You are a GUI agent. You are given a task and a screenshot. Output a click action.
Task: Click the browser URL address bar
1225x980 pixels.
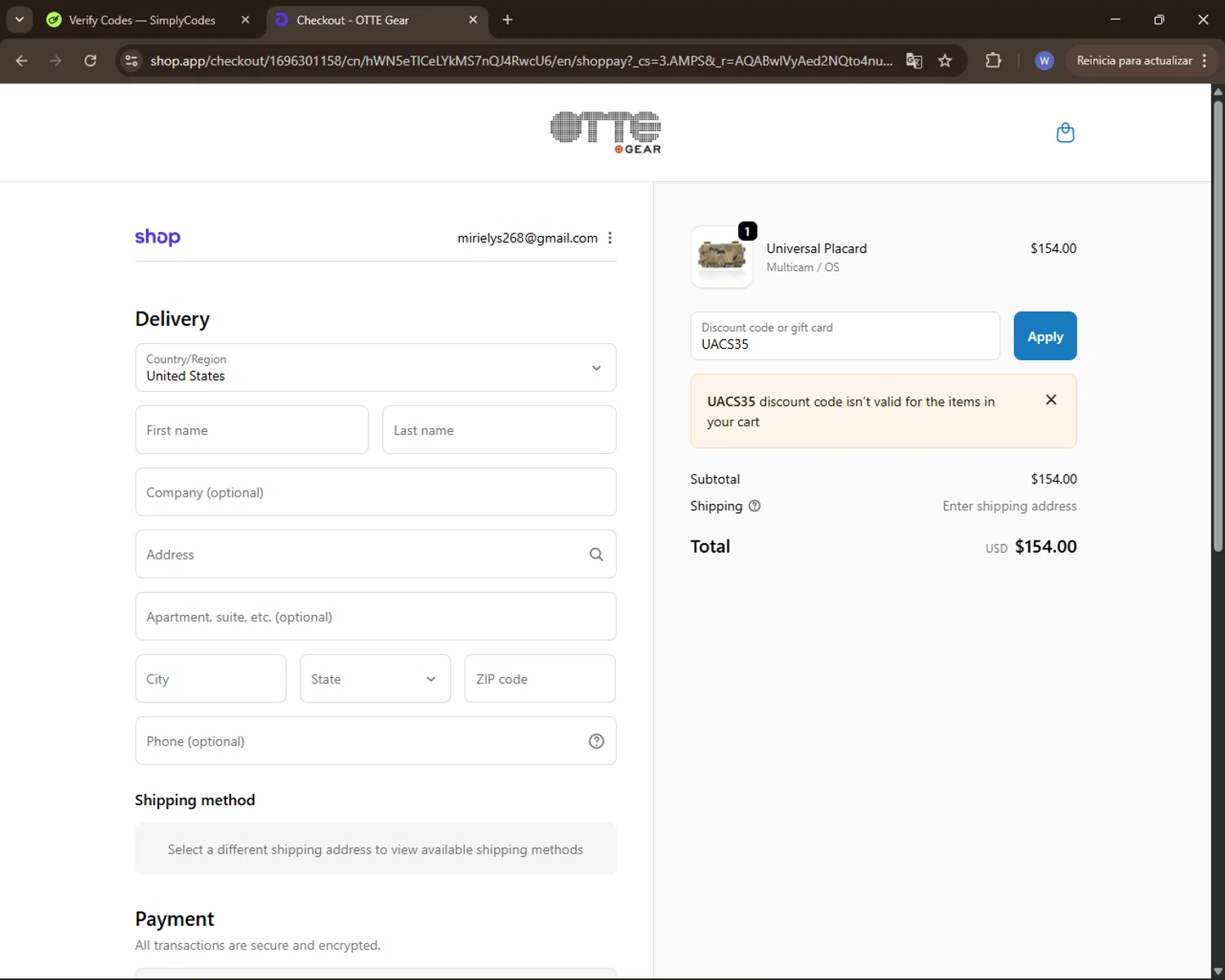[521, 60]
